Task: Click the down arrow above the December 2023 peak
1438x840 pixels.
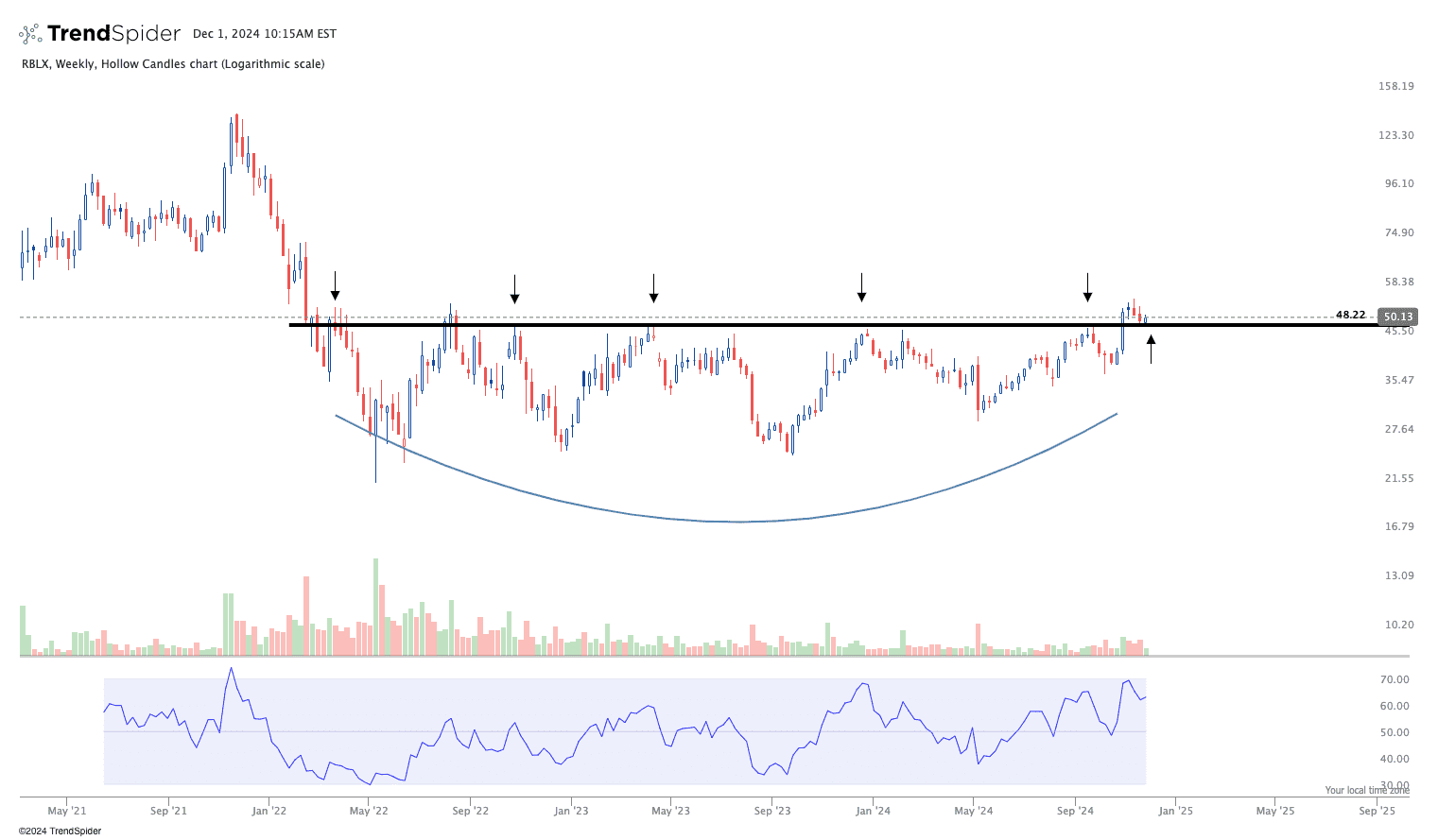Action: tap(861, 287)
